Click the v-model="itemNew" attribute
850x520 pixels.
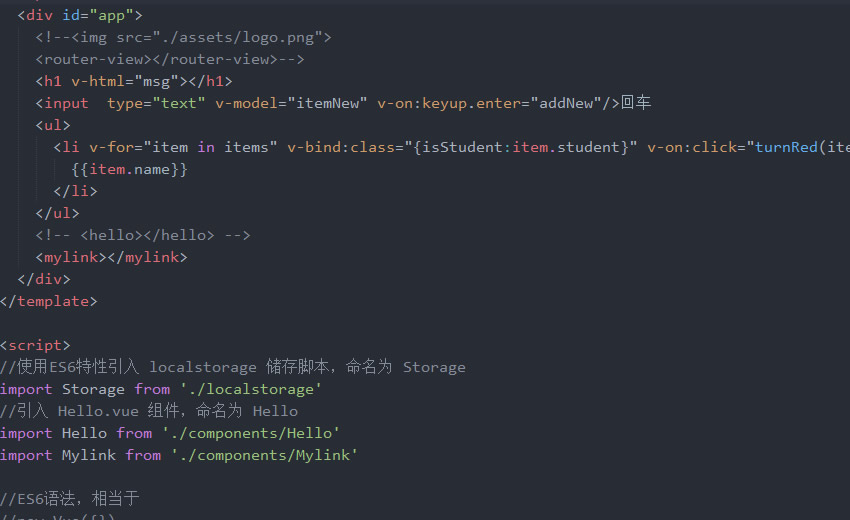pyautogui.click(x=291, y=103)
